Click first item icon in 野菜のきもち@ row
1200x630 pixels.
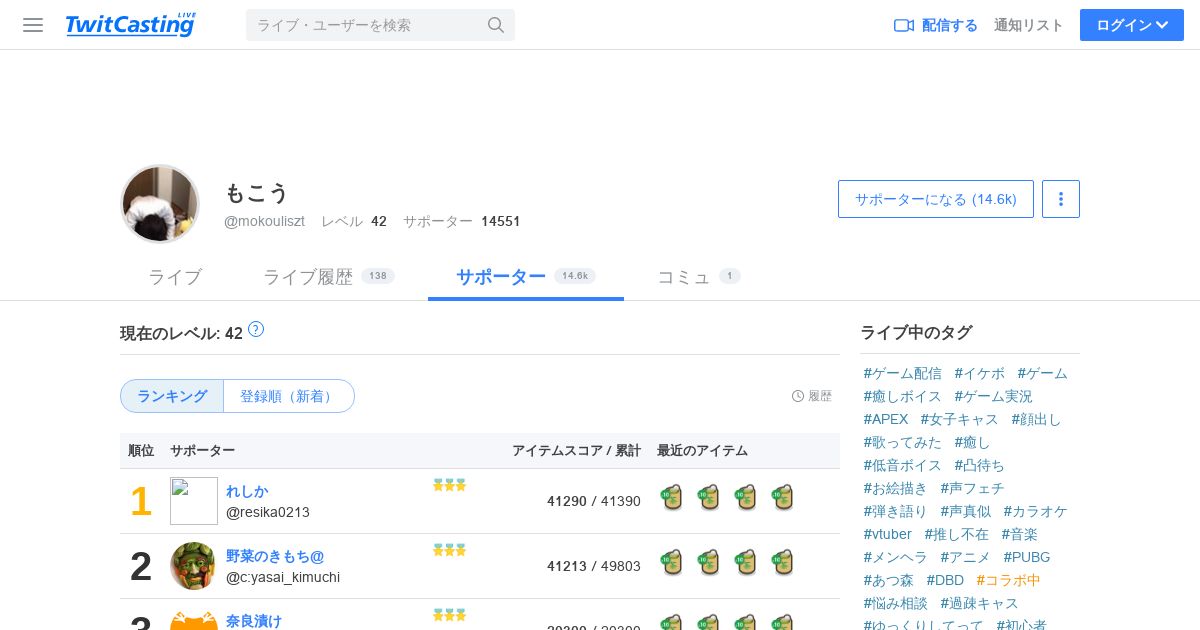tap(672, 562)
